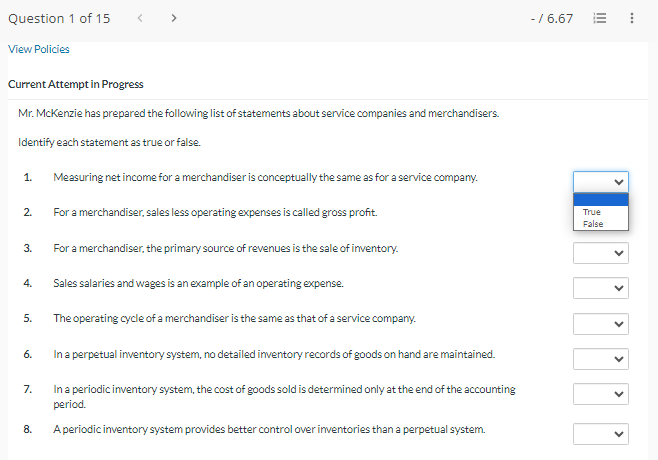
Task: Collapse the statement 1 answer dropdown
Action: pos(601,182)
